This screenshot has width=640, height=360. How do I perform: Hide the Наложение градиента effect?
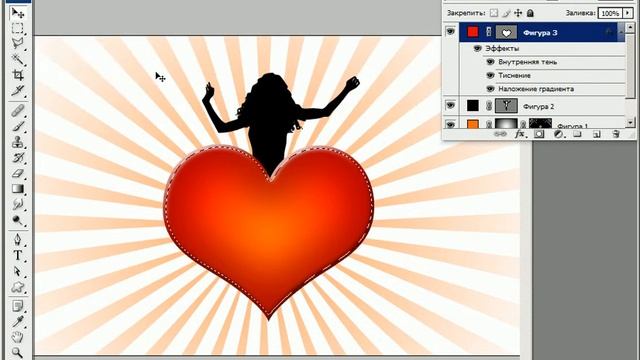(x=490, y=89)
